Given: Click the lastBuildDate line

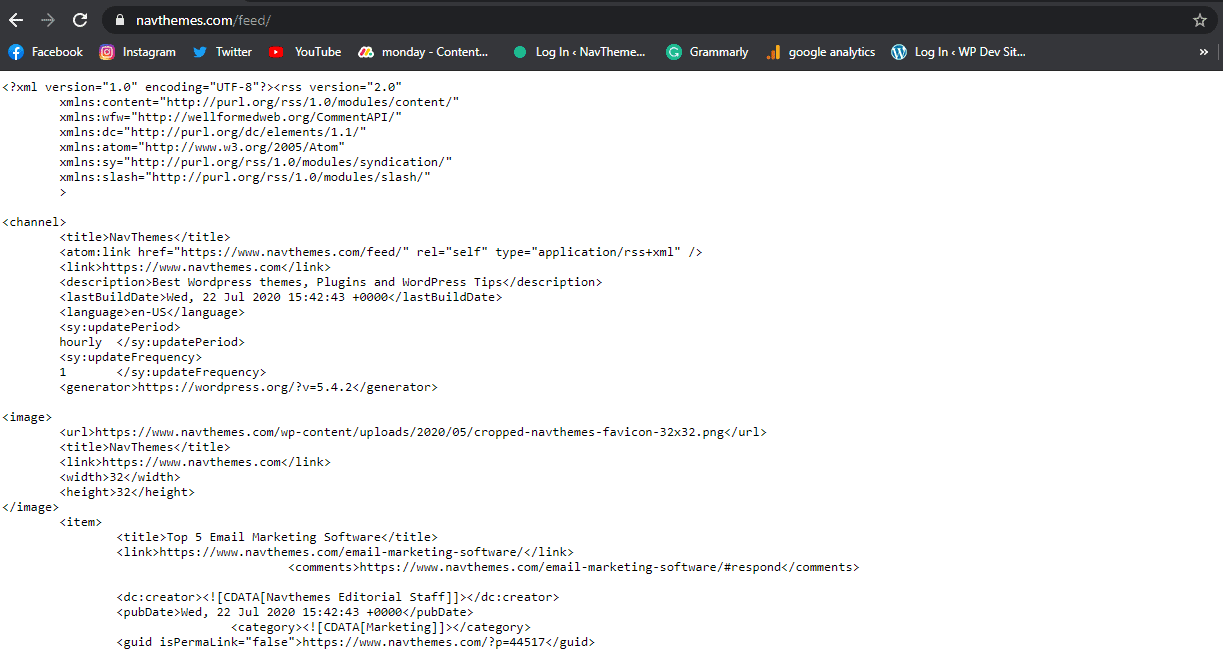Looking at the screenshot, I should point(281,297).
